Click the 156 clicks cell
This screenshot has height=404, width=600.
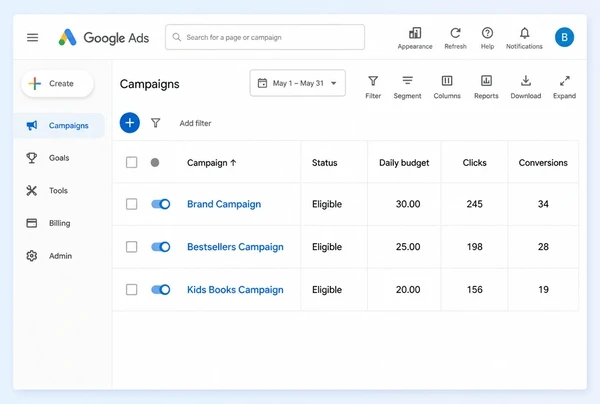[x=474, y=290]
